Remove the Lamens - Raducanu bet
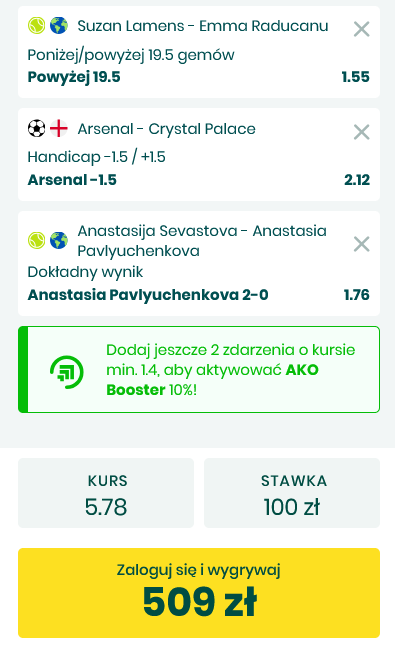Viewport: 395px width, 648px height. click(x=362, y=29)
